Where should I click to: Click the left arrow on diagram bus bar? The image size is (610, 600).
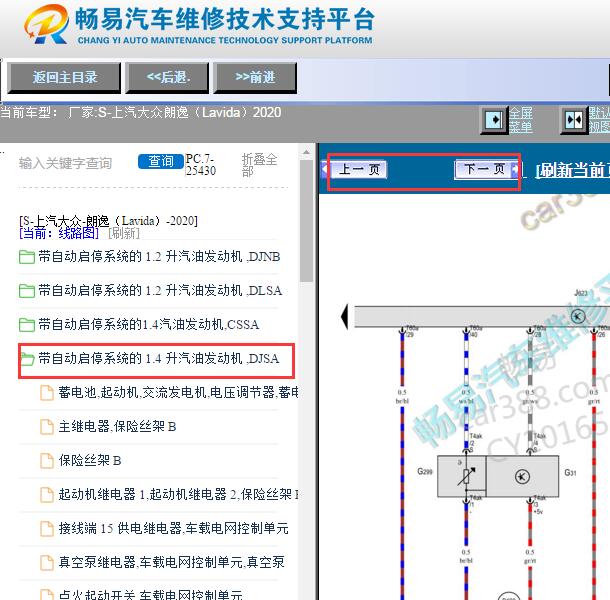344,317
